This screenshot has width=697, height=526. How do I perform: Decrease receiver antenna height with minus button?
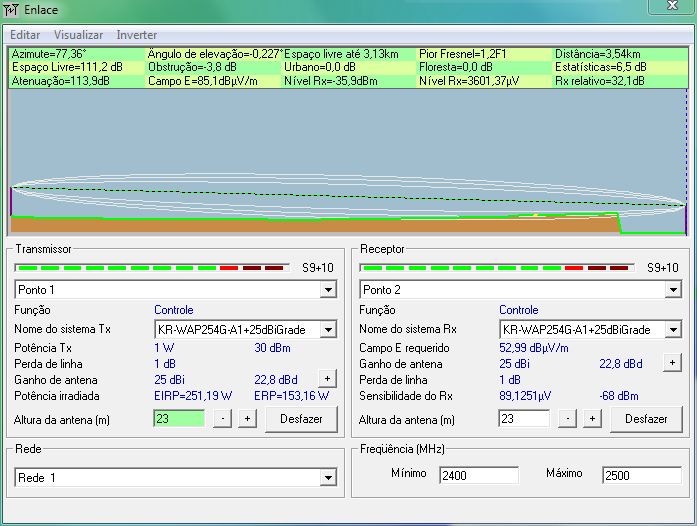point(568,419)
